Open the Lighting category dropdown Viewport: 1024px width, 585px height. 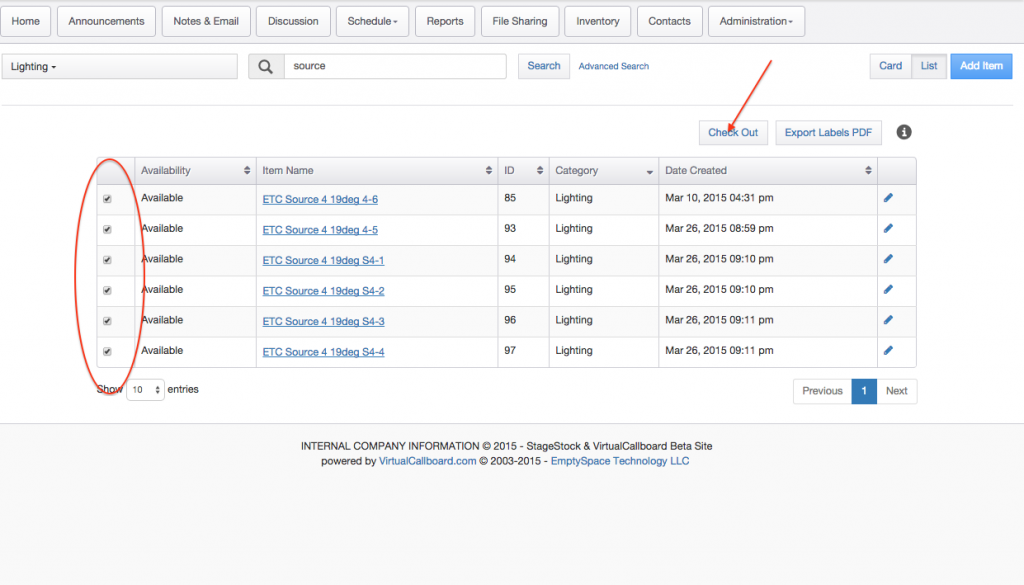(x=120, y=67)
